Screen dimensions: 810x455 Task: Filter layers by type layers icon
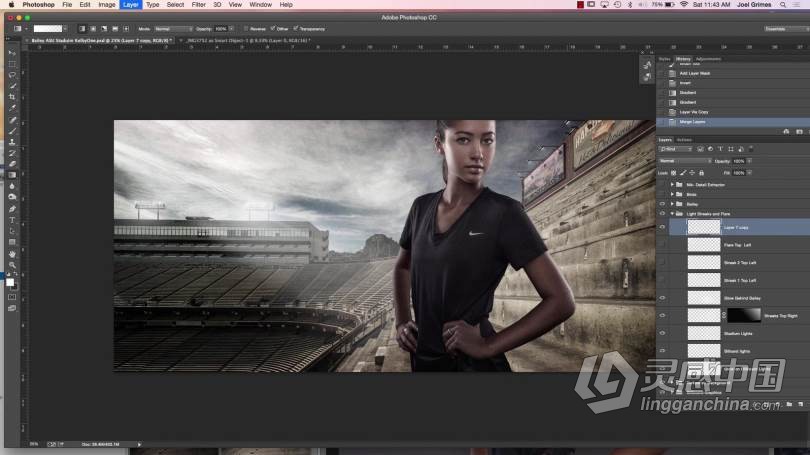click(721, 149)
